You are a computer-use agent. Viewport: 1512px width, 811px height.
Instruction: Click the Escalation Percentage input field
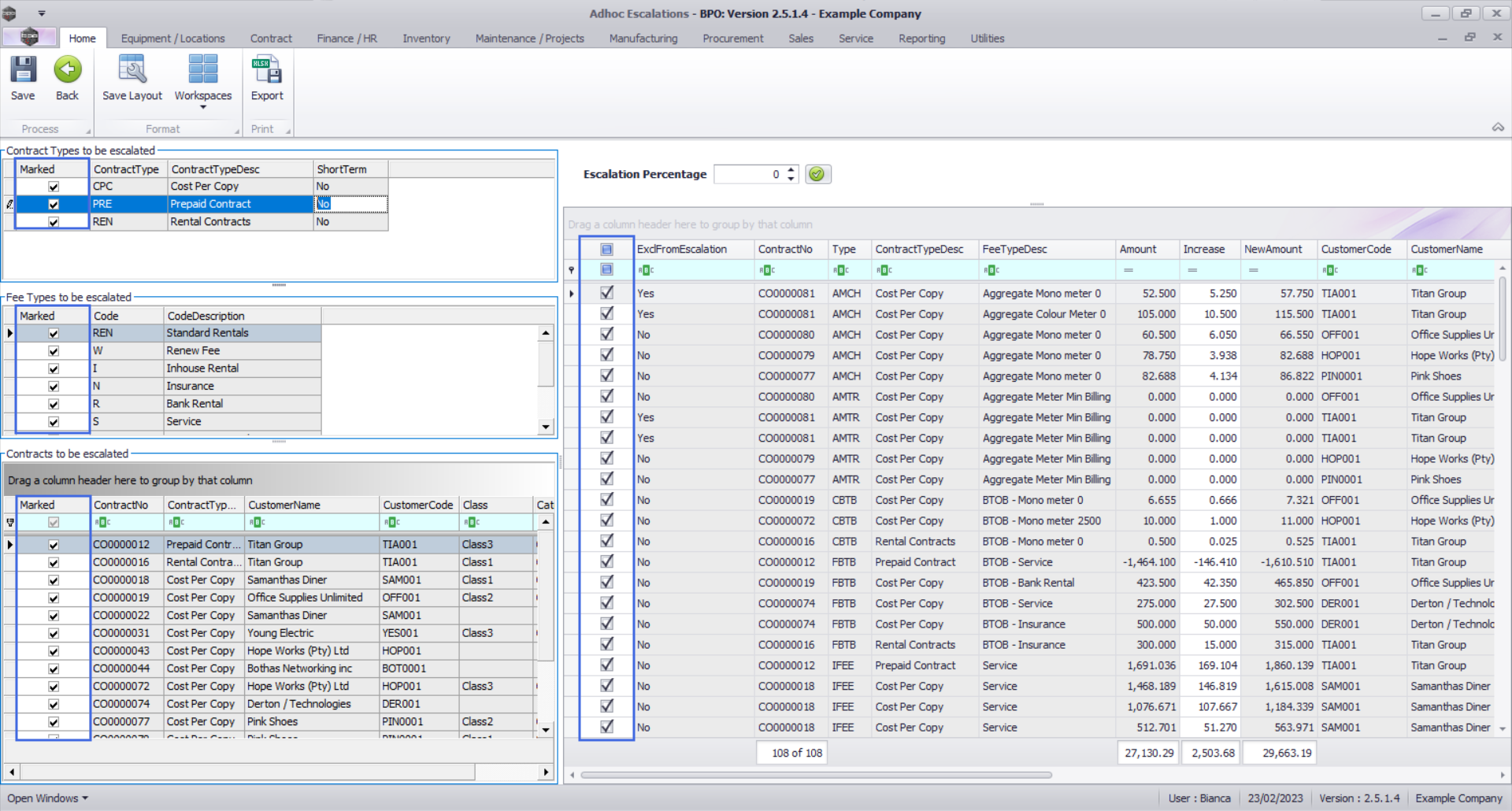748,174
